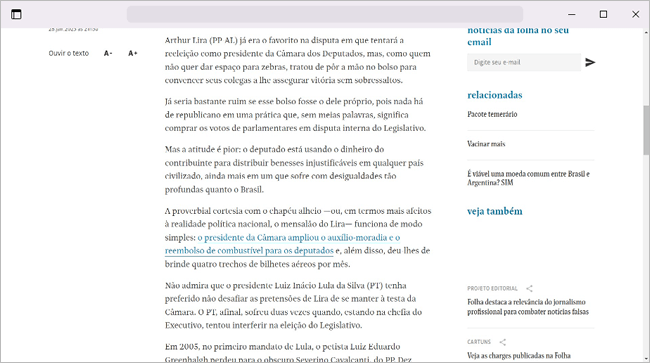The width and height of the screenshot is (650, 363).
Task: Open 'Folha destaca a relevância do jornalismo' article
Action: (x=528, y=307)
